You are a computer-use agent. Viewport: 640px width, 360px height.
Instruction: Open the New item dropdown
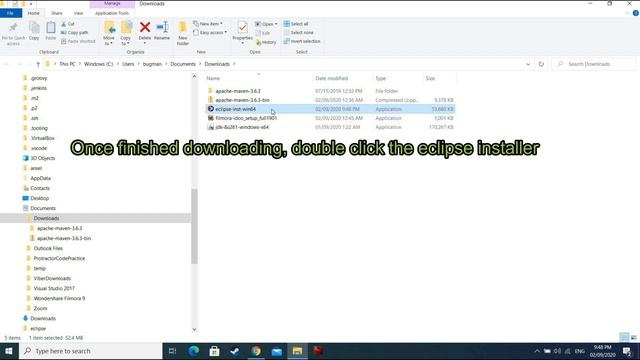208,24
